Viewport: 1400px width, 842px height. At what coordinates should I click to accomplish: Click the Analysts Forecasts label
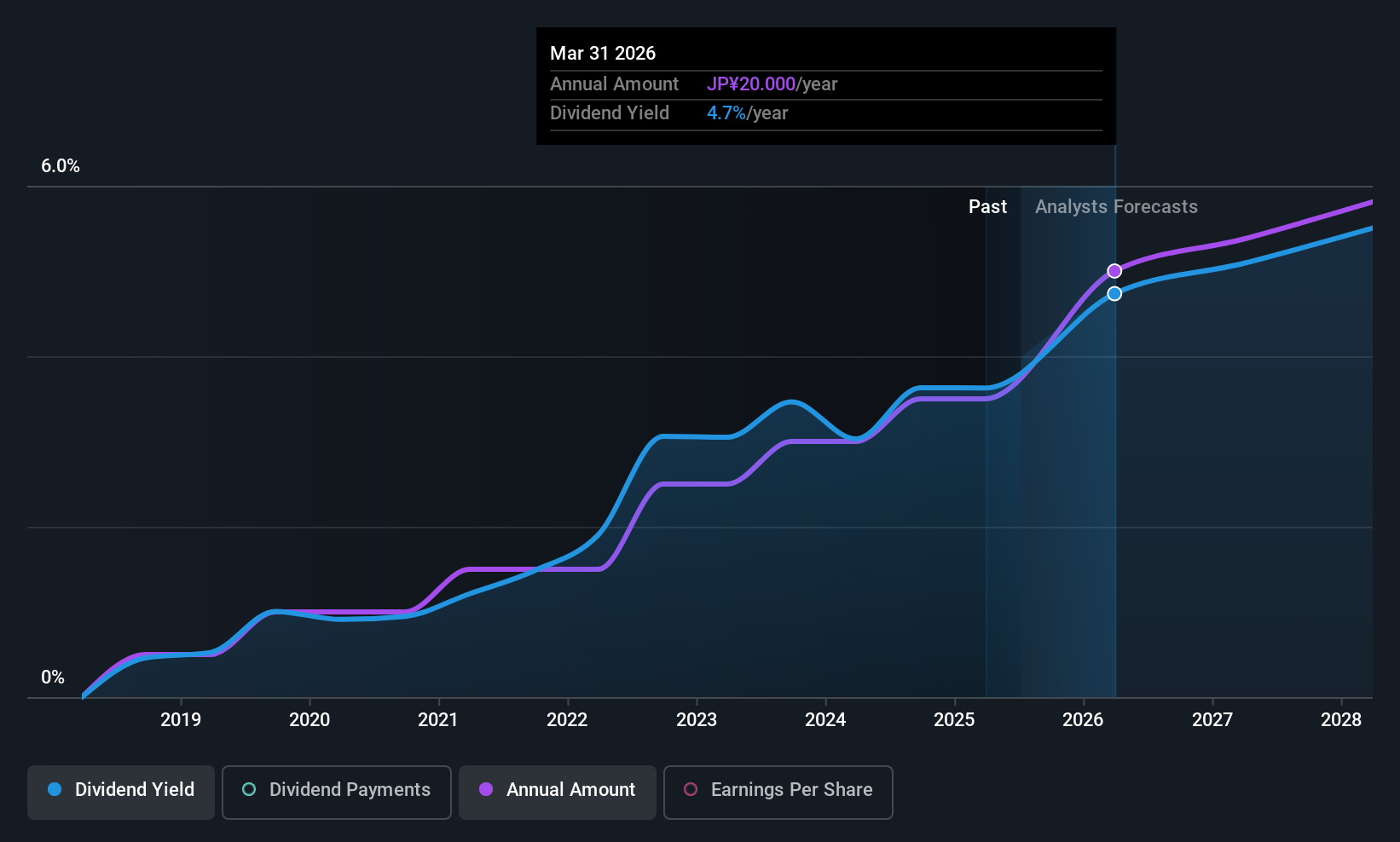[1116, 206]
